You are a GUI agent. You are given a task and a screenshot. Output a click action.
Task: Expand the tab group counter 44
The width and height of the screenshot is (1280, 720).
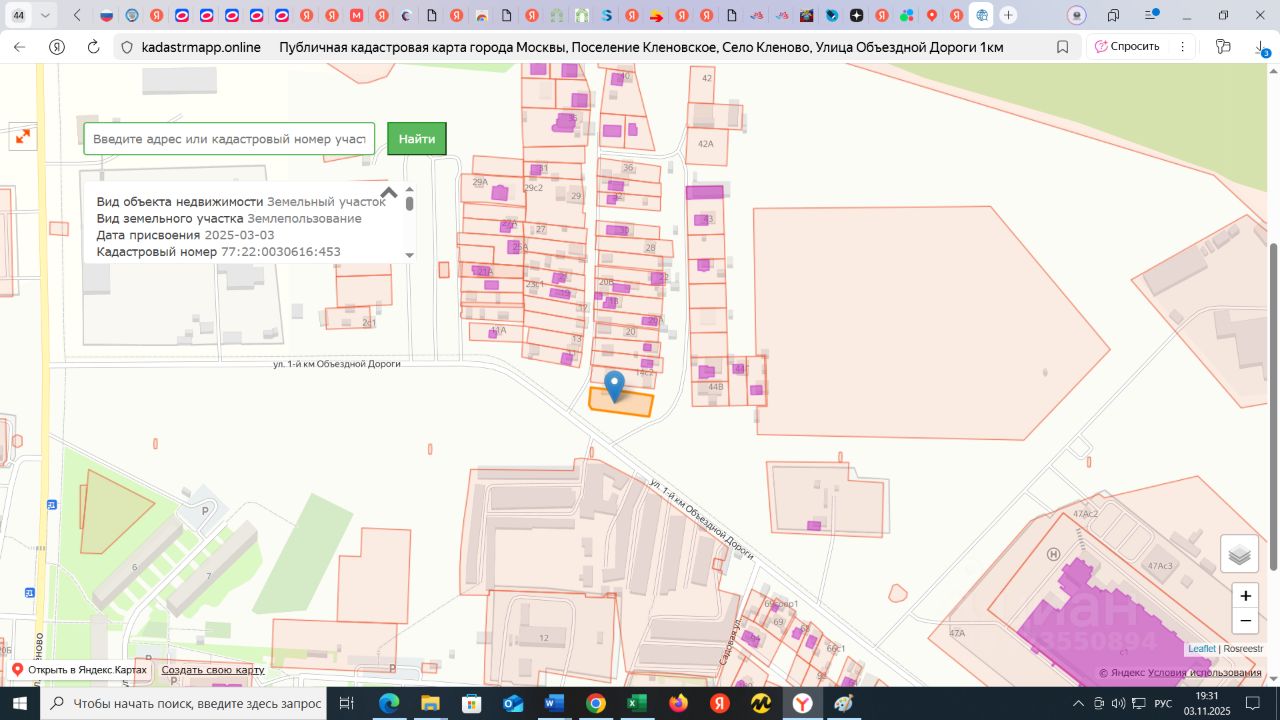19,15
